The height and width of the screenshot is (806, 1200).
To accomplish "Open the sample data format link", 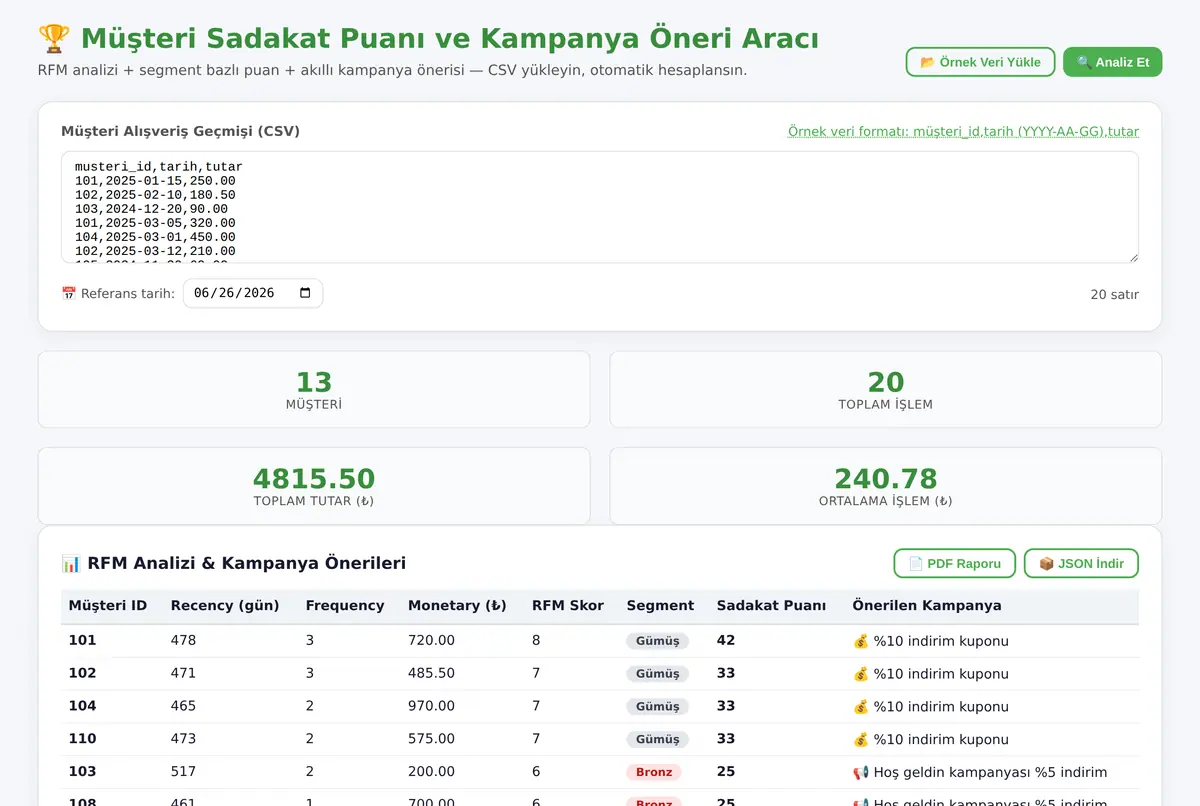I will click(x=963, y=131).
